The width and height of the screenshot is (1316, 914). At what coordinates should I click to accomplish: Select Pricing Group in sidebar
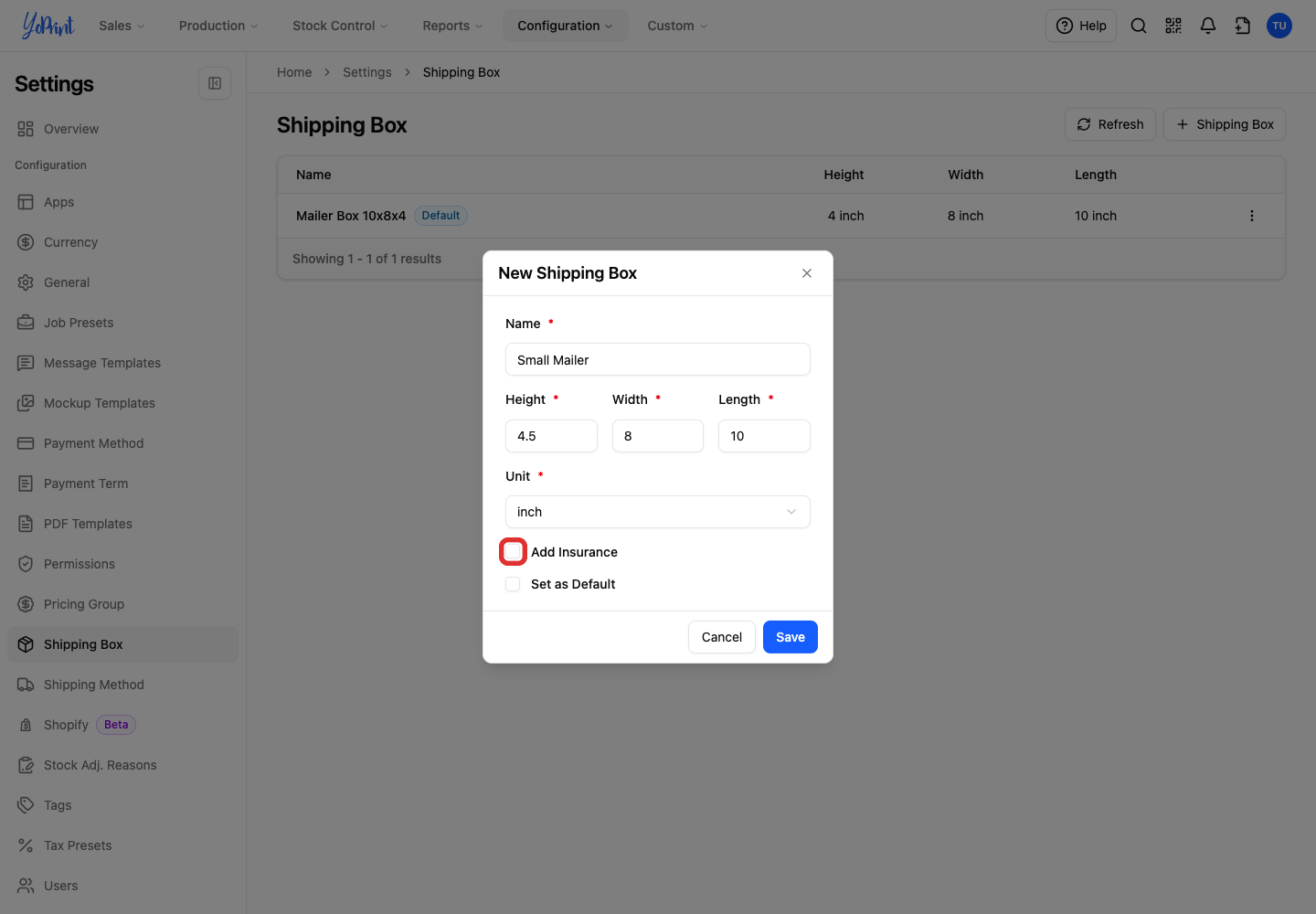coord(122,604)
